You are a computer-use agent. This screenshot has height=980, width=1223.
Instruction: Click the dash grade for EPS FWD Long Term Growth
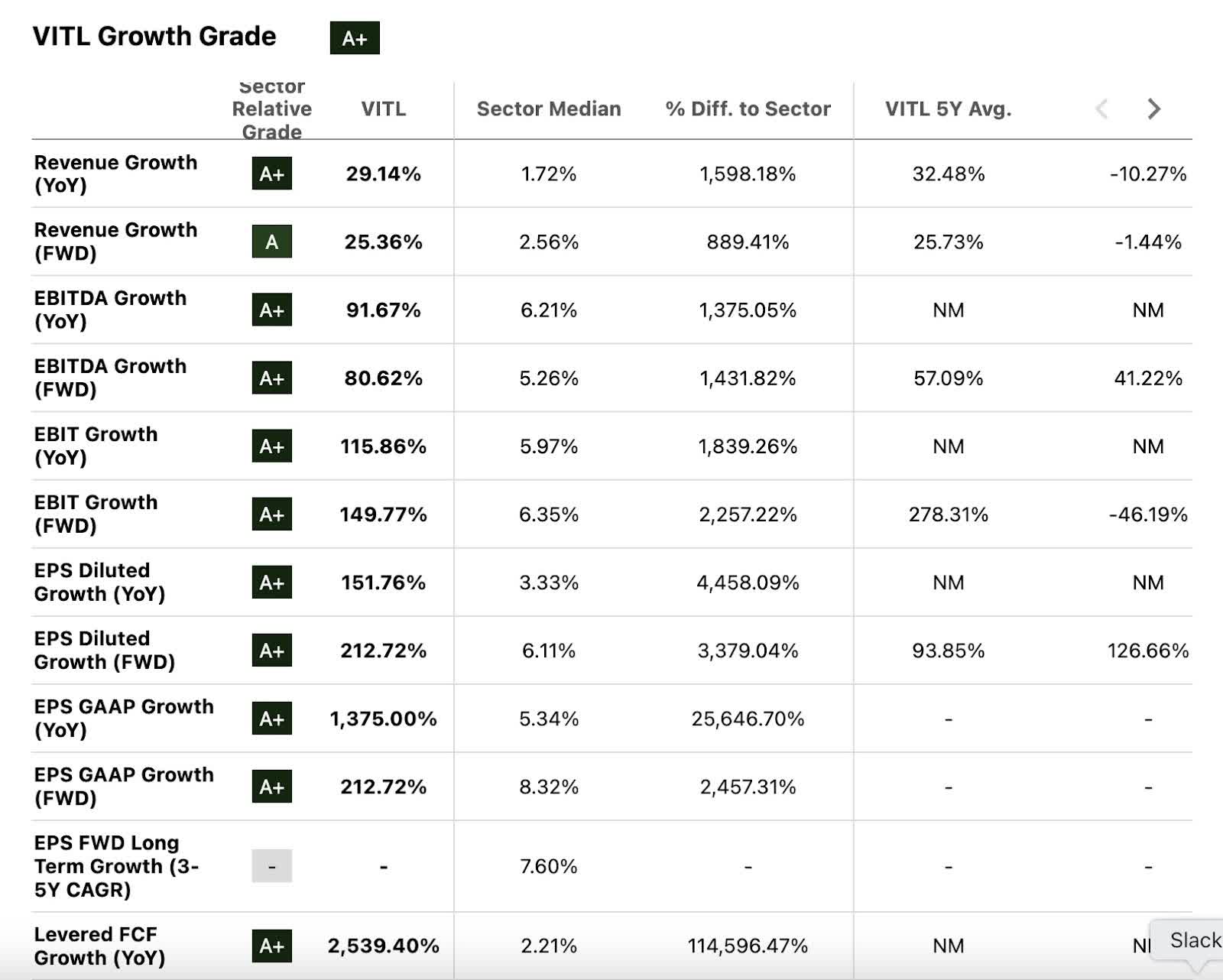[271, 866]
